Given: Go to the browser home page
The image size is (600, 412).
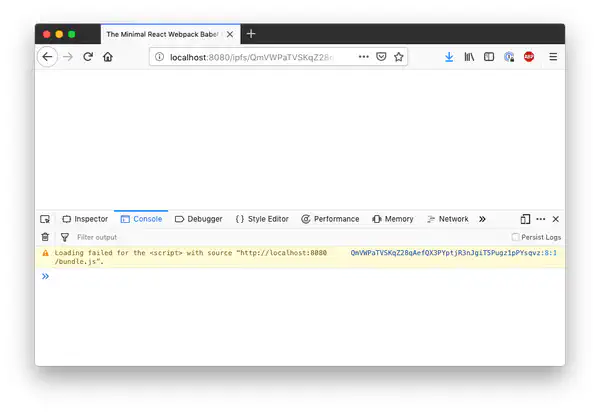Looking at the screenshot, I should point(108,57).
